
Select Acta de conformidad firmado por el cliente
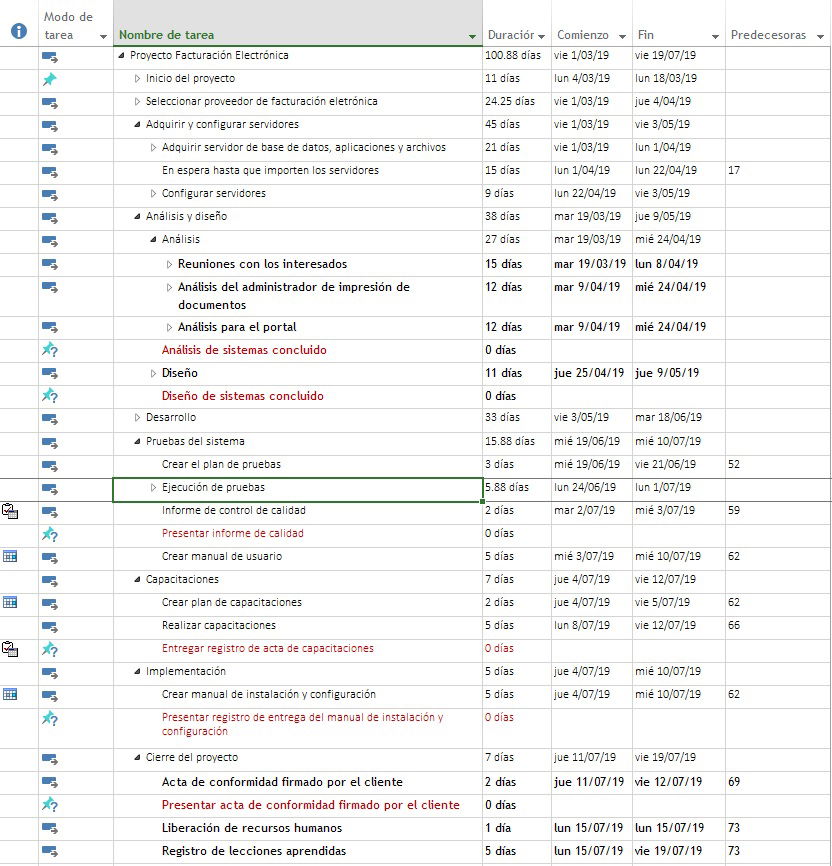[282, 782]
